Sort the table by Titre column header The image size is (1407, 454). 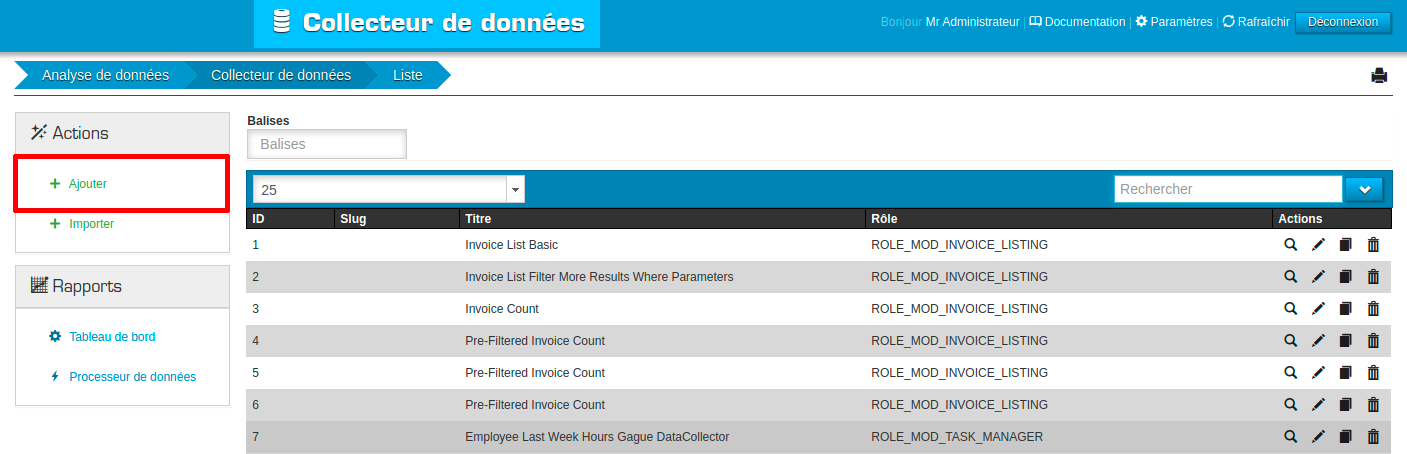pos(478,219)
